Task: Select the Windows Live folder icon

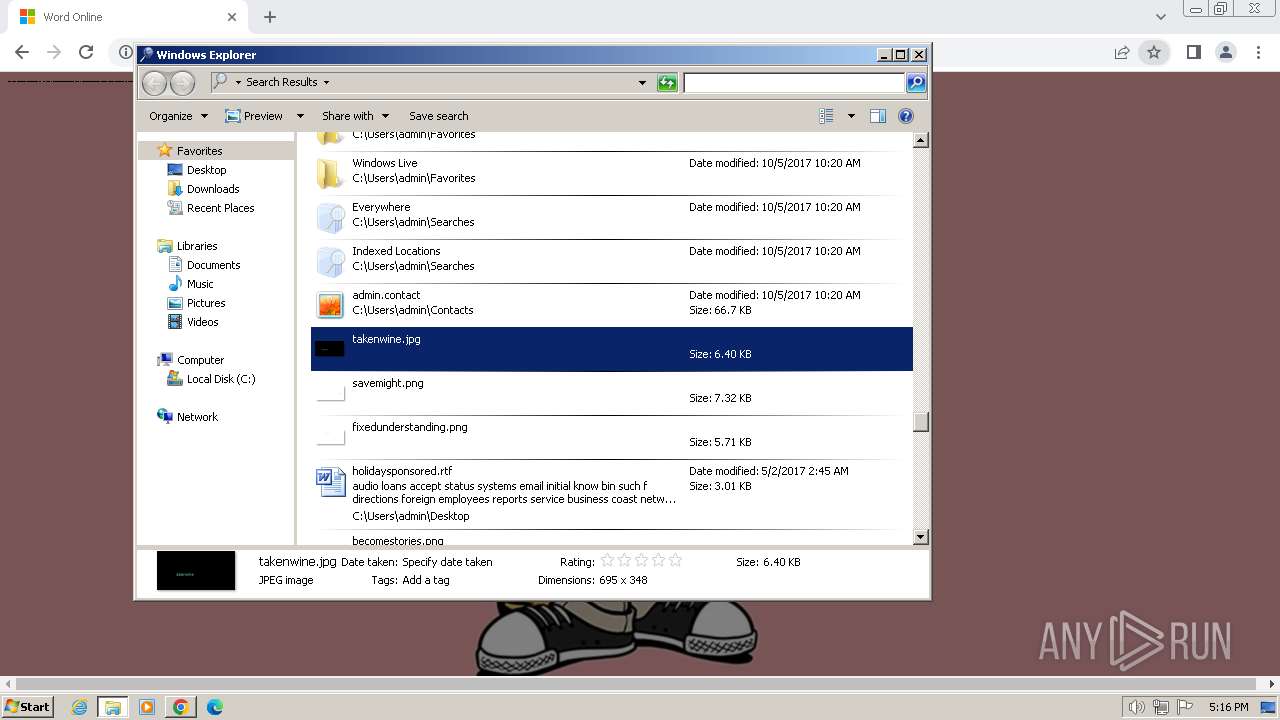Action: [330, 172]
